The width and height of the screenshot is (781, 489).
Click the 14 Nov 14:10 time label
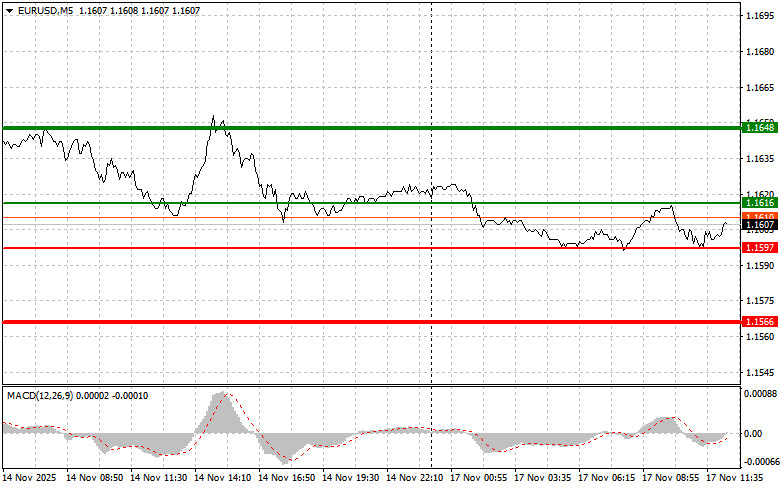[x=223, y=478]
